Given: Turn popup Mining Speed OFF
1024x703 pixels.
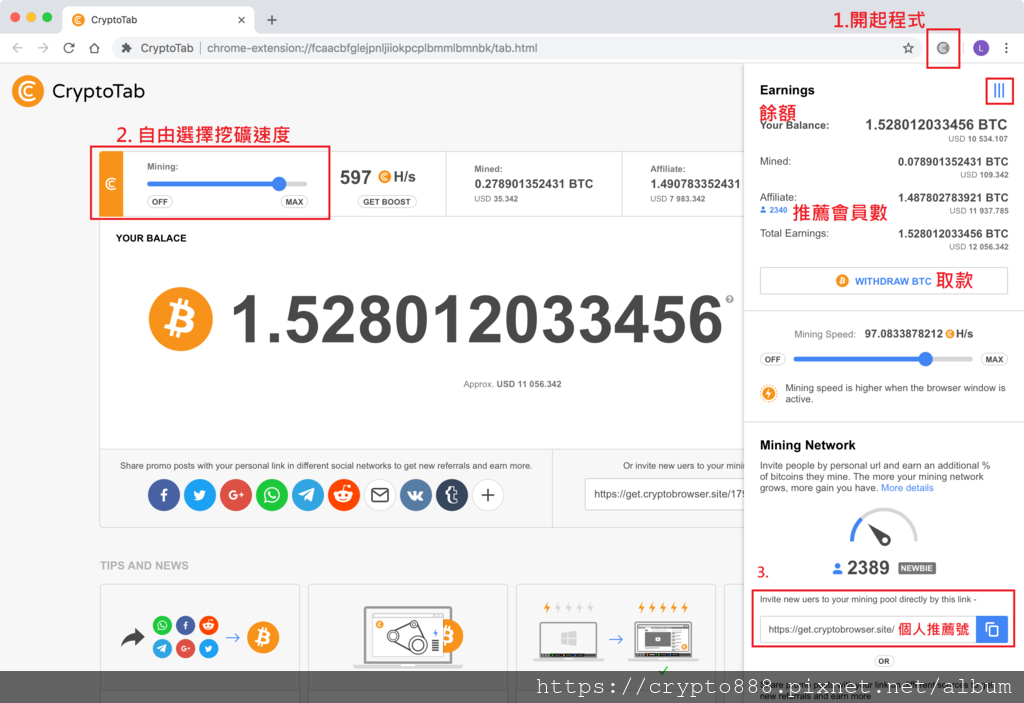Looking at the screenshot, I should click(x=773, y=359).
